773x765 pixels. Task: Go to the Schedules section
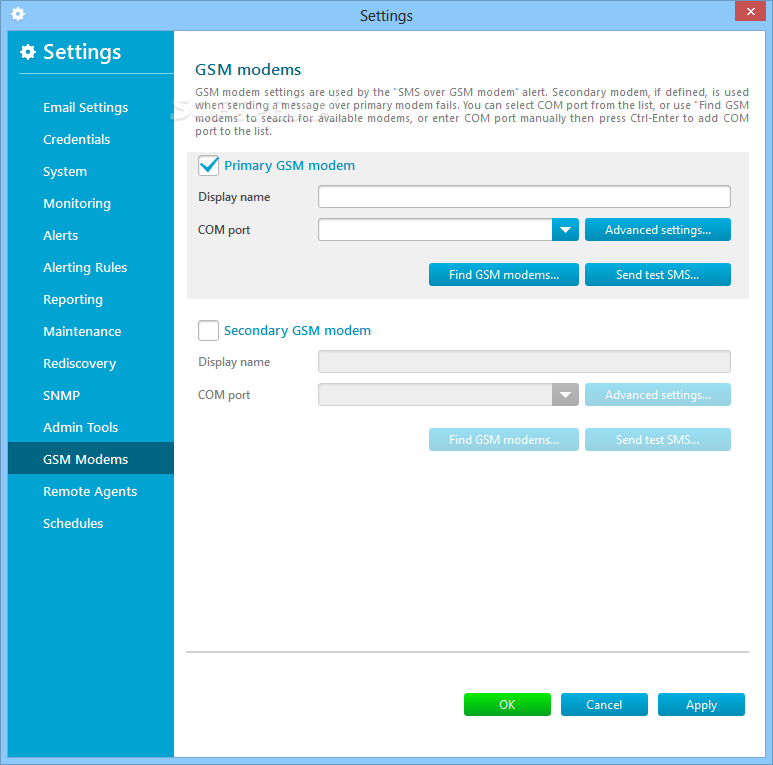(73, 523)
